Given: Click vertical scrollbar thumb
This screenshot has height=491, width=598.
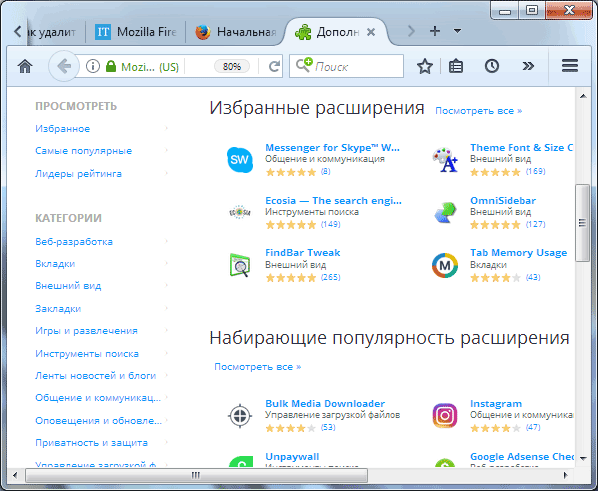Looking at the screenshot, I should [x=582, y=223].
